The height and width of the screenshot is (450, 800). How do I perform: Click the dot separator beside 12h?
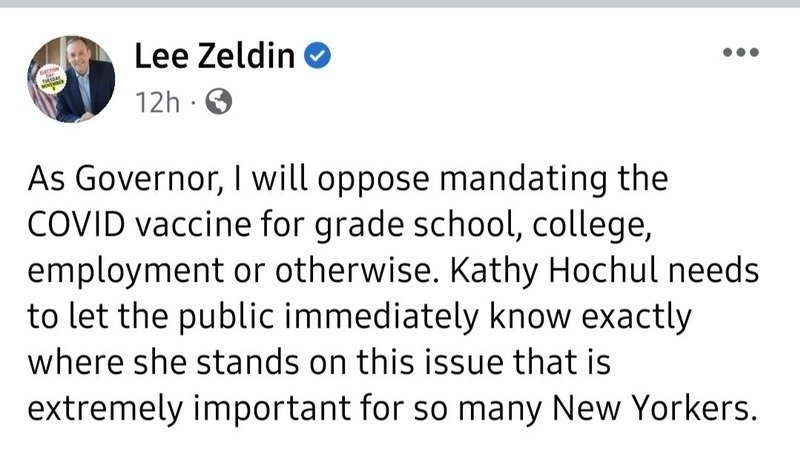coord(193,103)
